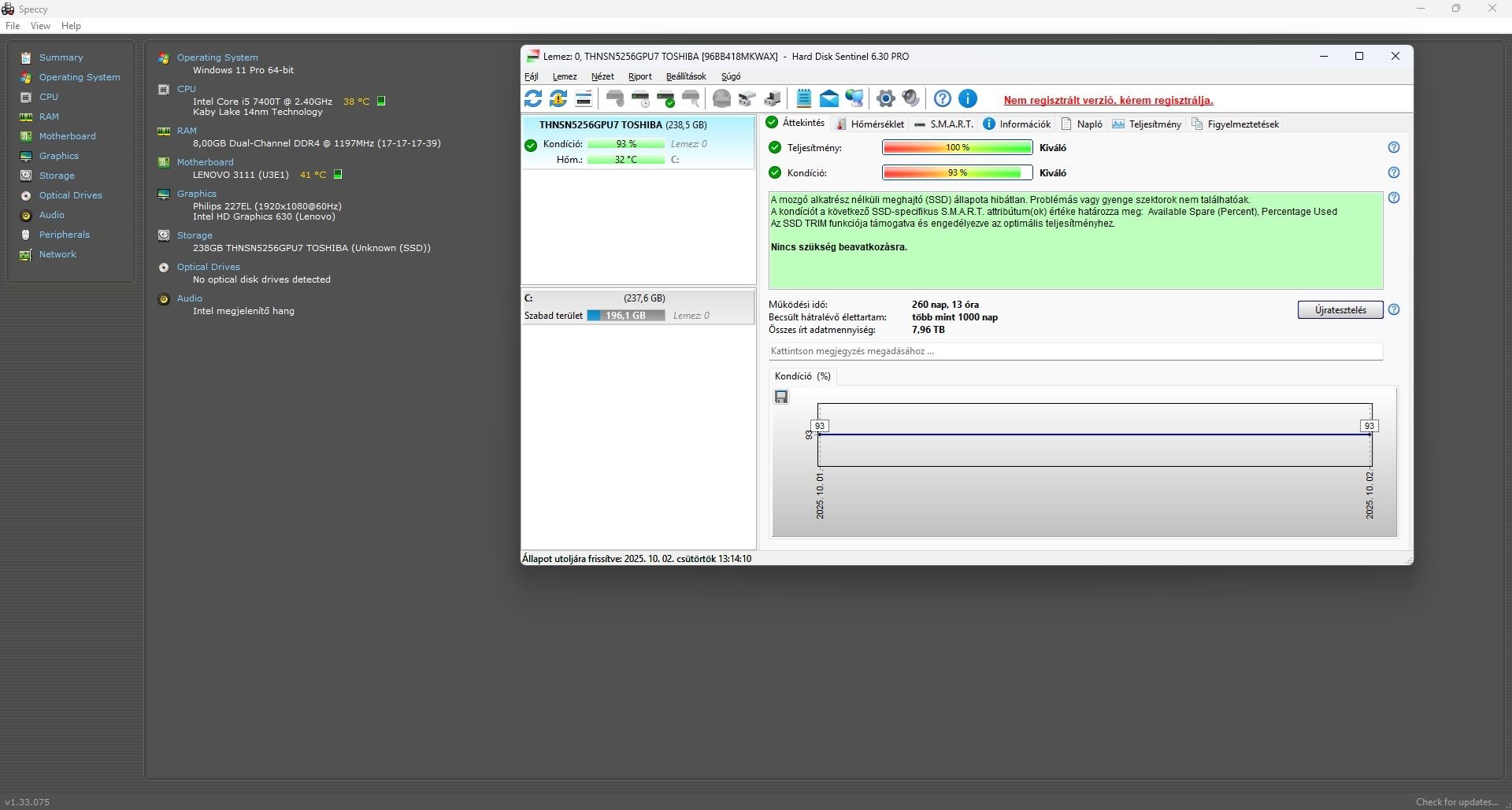Click the blue envelope email icon

(x=829, y=98)
